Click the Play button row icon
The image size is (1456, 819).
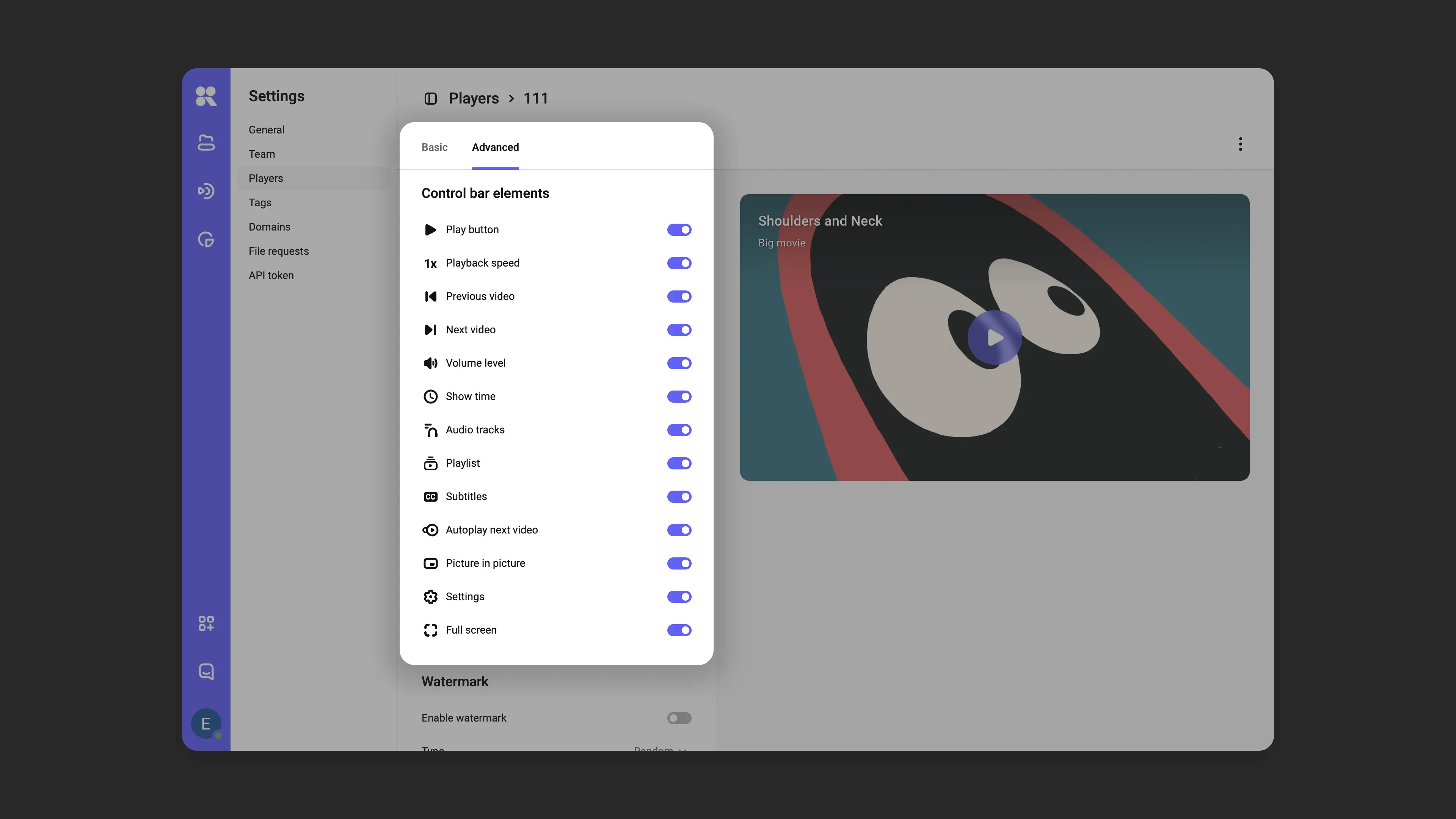coord(430,229)
